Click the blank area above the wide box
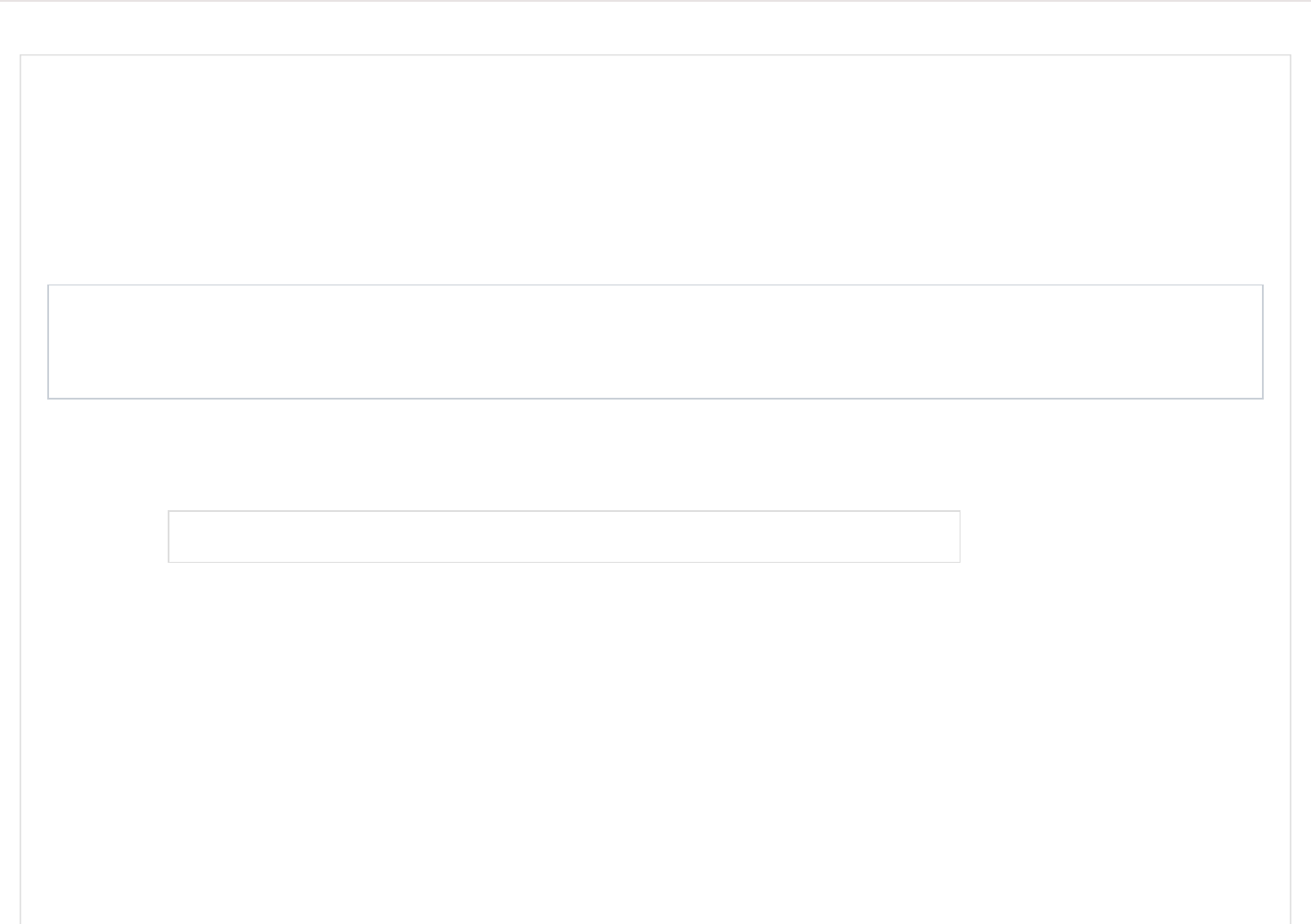The image size is (1311, 924). click(655, 169)
